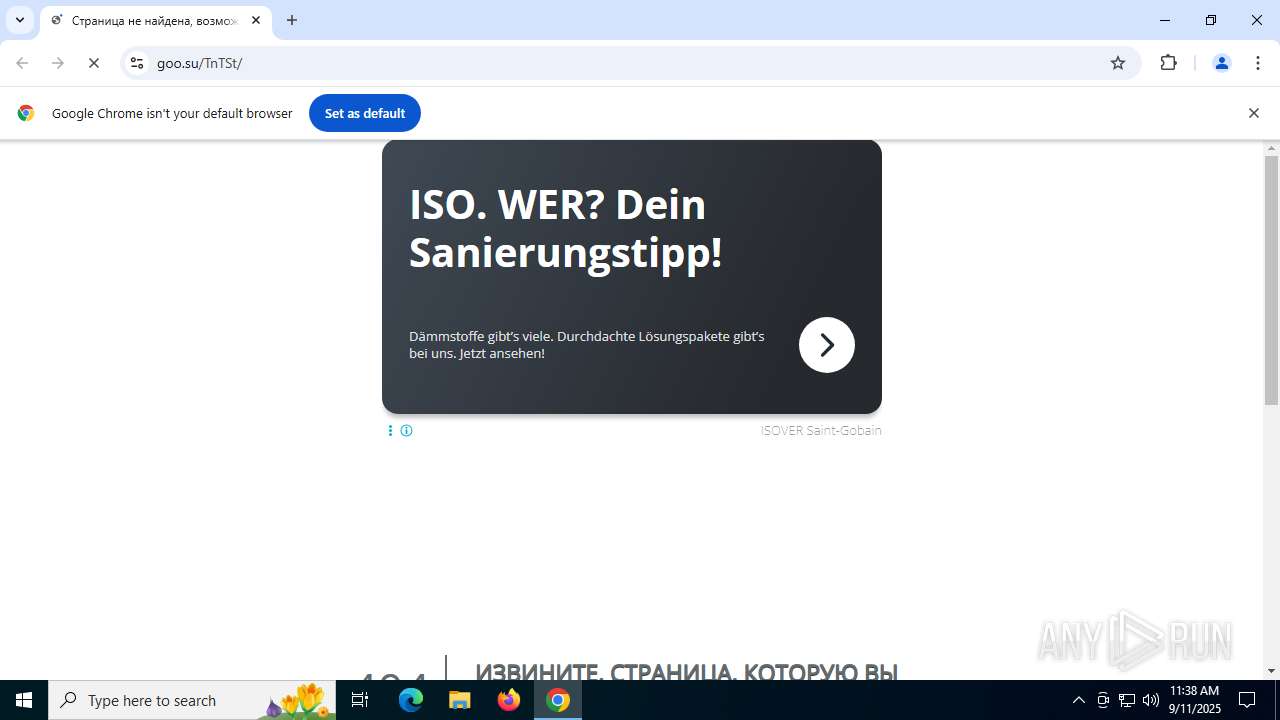This screenshot has width=1280, height=720.
Task: Open the tab search dropdown arrow
Action: [x=19, y=20]
